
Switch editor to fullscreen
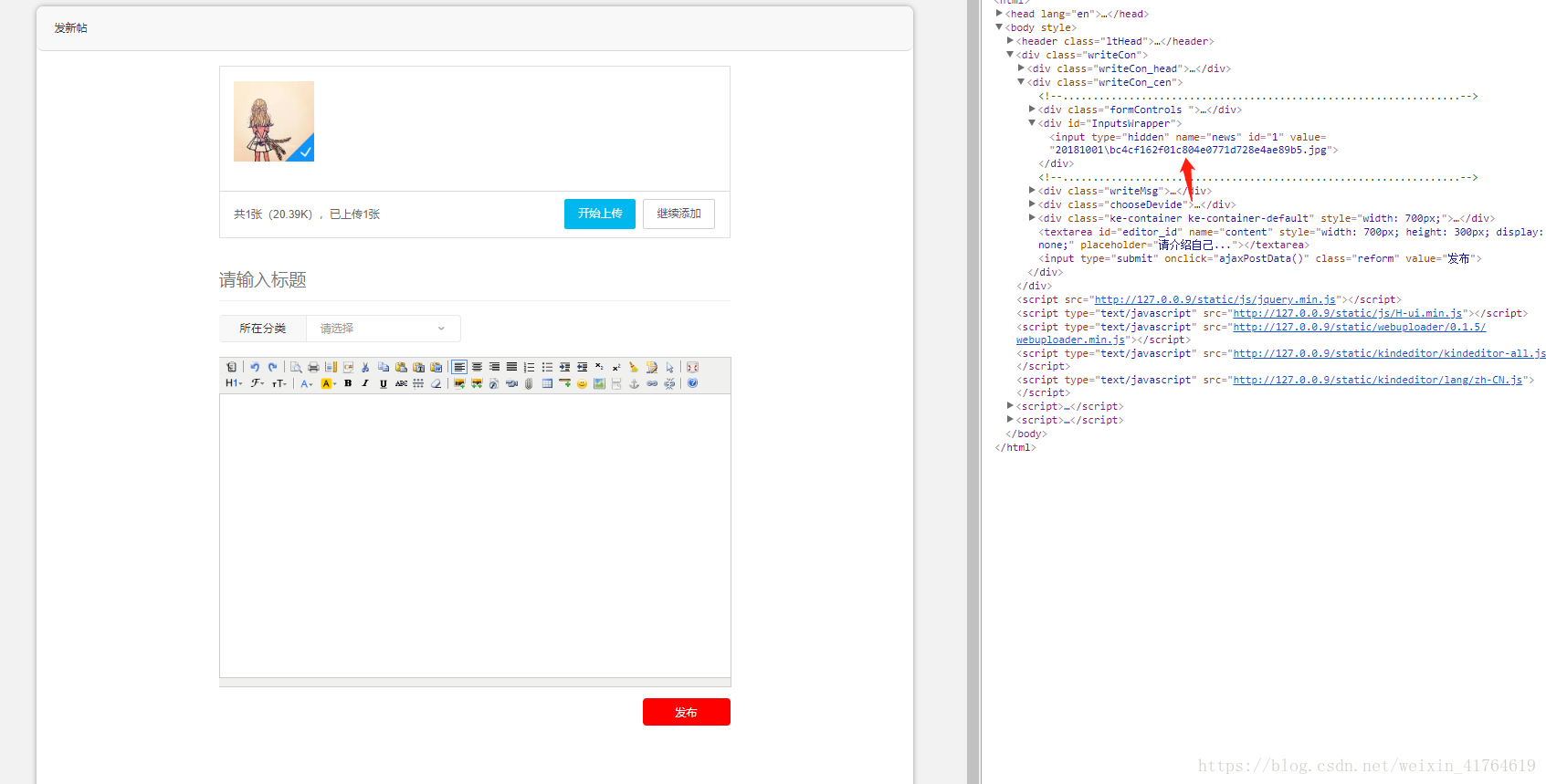click(692, 367)
